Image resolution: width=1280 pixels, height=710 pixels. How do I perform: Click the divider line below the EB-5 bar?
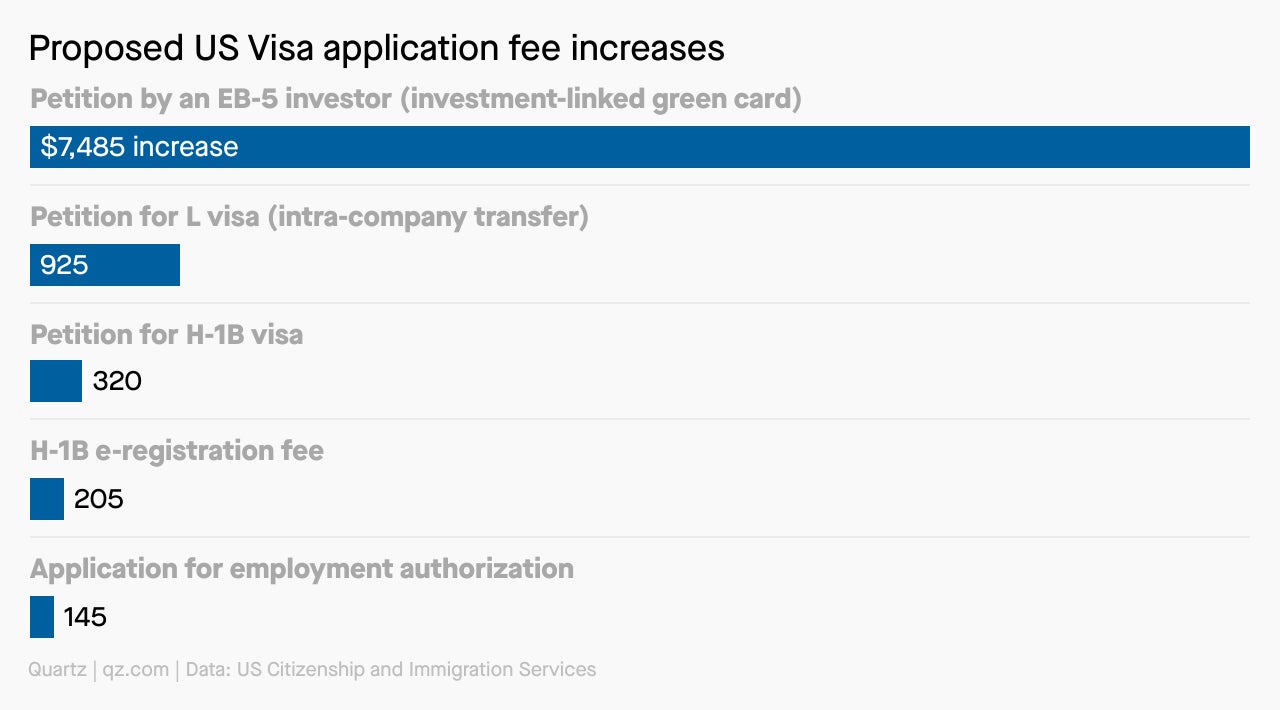coord(640,185)
